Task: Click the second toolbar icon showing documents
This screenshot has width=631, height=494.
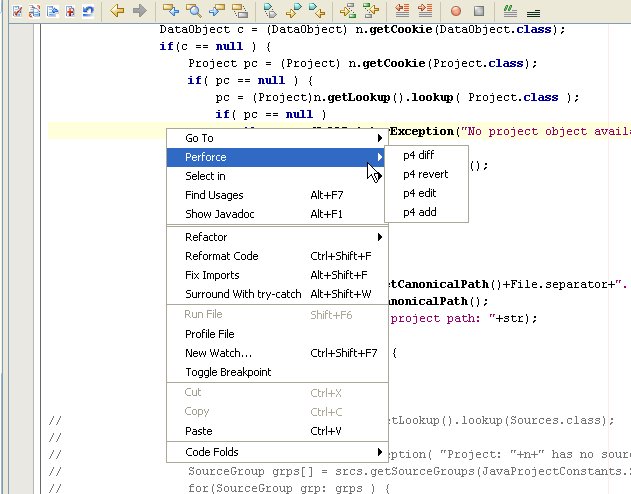Action: [35, 11]
